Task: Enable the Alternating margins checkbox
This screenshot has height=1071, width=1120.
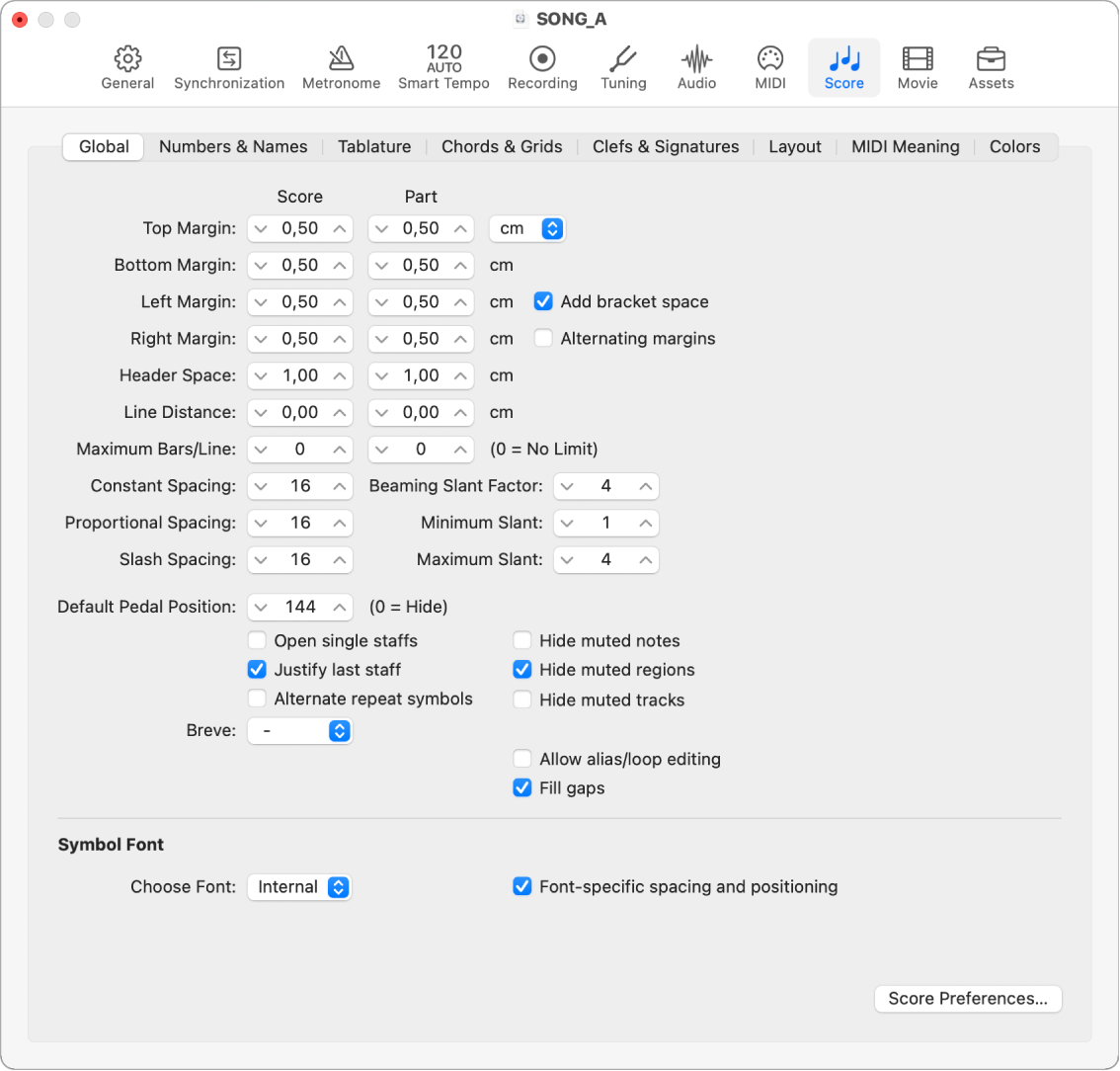Action: click(543, 339)
